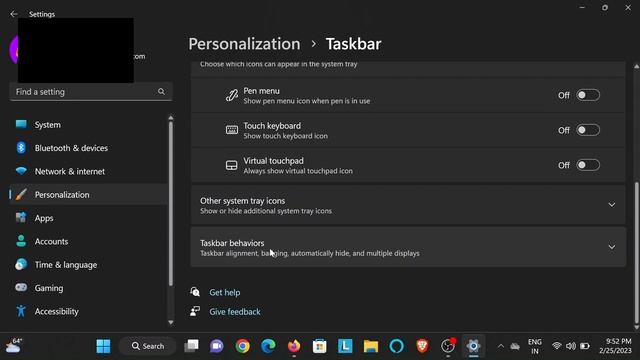This screenshot has width=640, height=360.
Task: Click the Settings gear in taskbar
Action: 473,346
